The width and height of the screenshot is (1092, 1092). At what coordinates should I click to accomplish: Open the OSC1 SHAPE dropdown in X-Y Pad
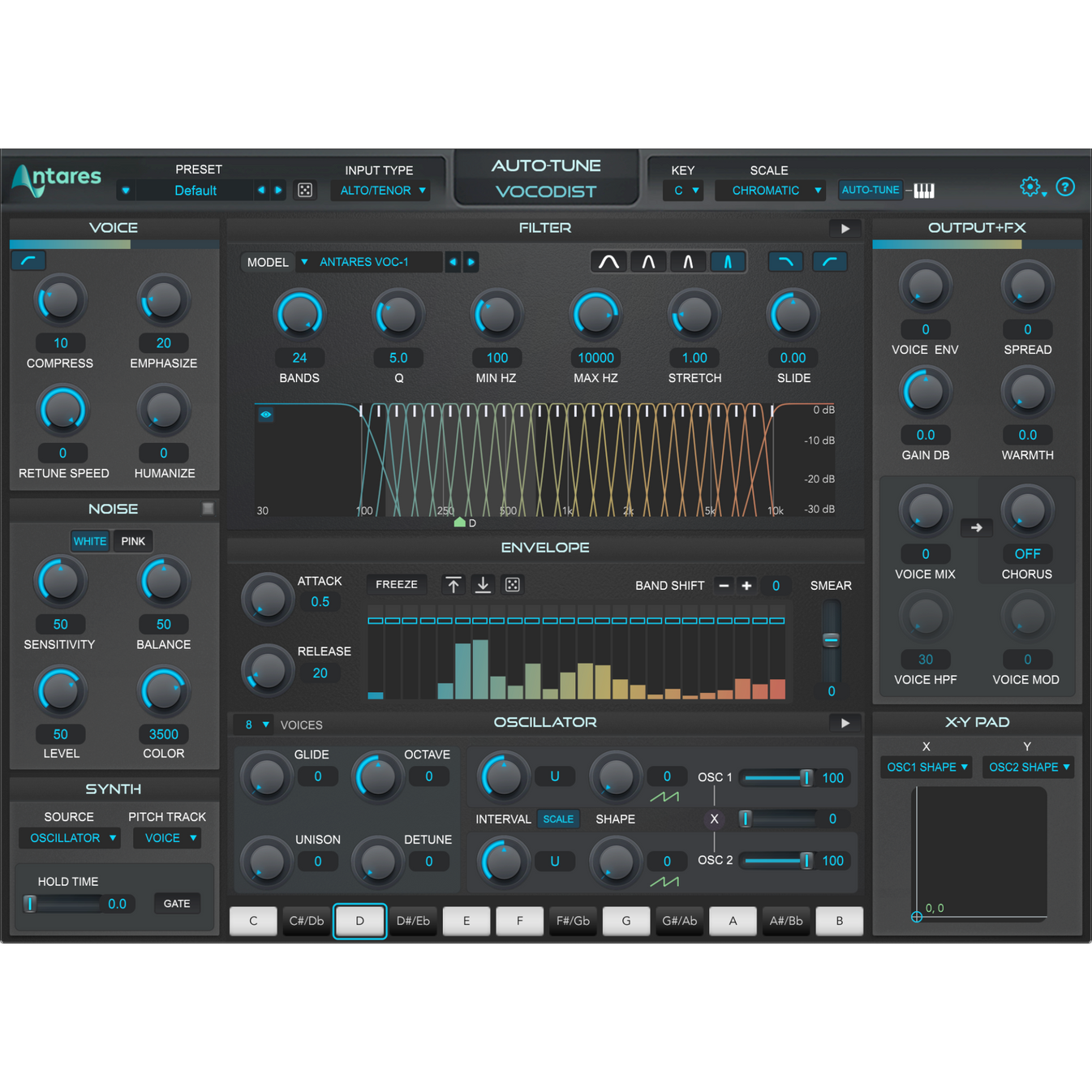point(925,767)
